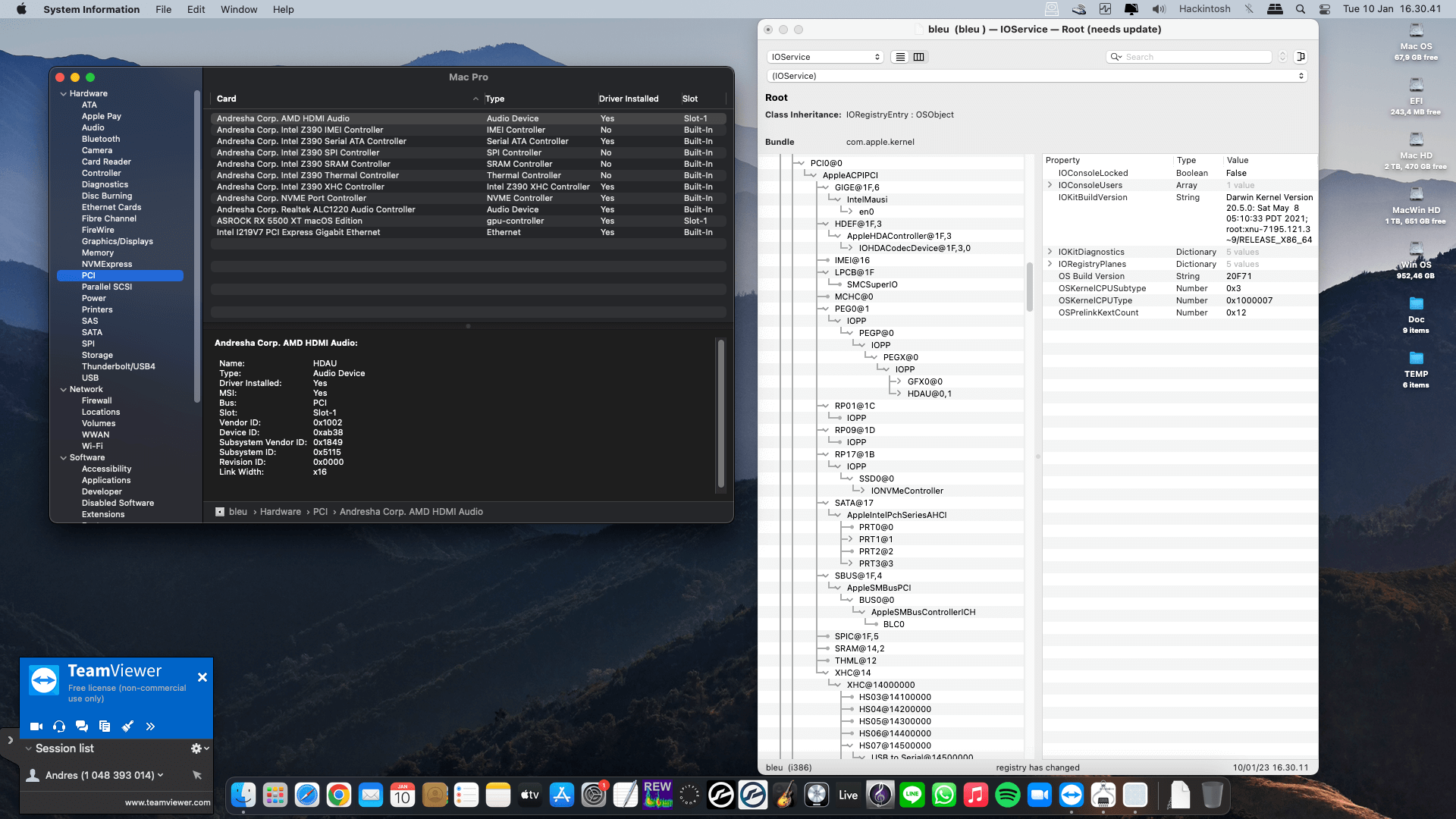This screenshot has height=819, width=1456.
Task: Collapse the Hardware section in sidebar
Action: (x=64, y=94)
